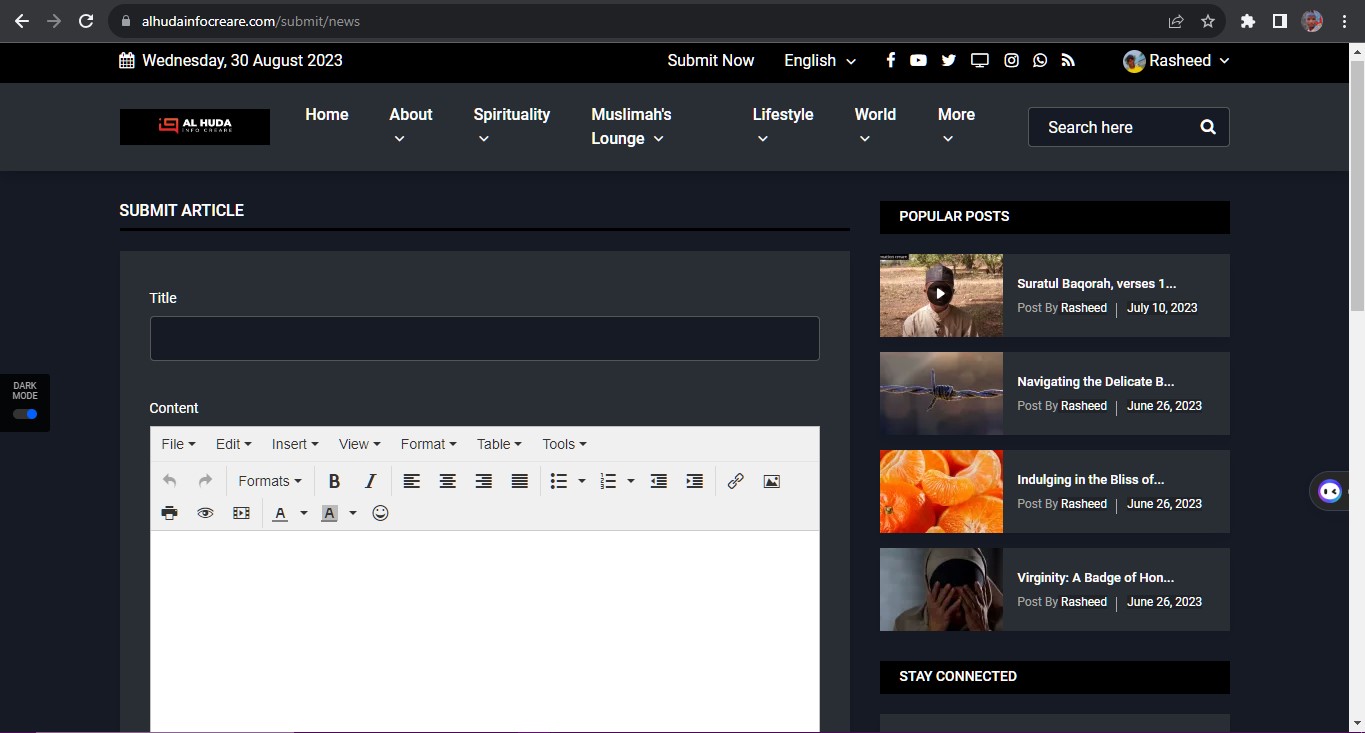Viewport: 1365px width, 733px height.
Task: Open the RSS feed icon
Action: (x=1068, y=60)
